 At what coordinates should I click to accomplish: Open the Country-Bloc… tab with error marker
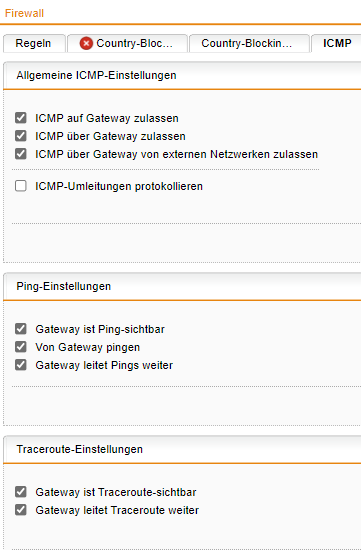coord(127,43)
